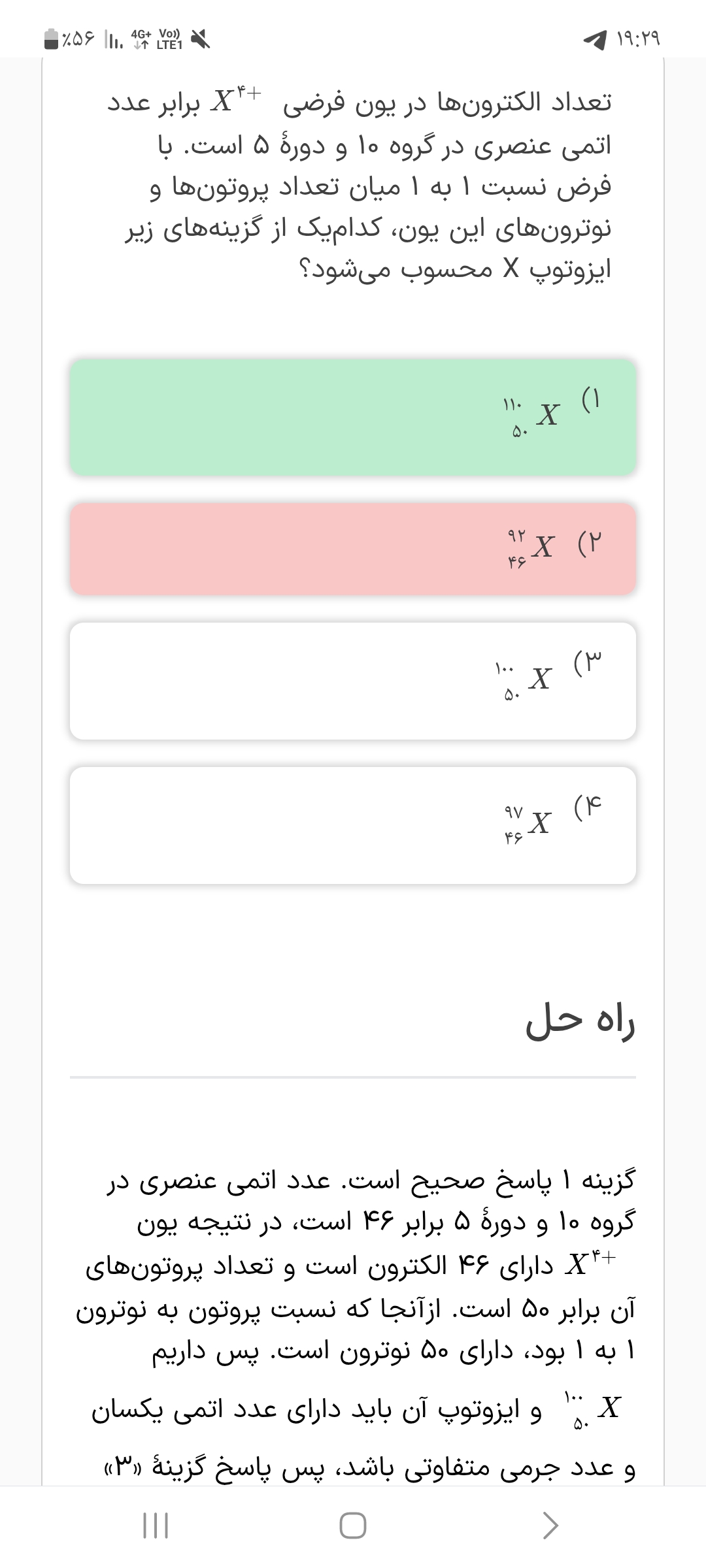Select answer option ۲ highlighted in red
This screenshot has height=1568, width=706.
pos(353,549)
